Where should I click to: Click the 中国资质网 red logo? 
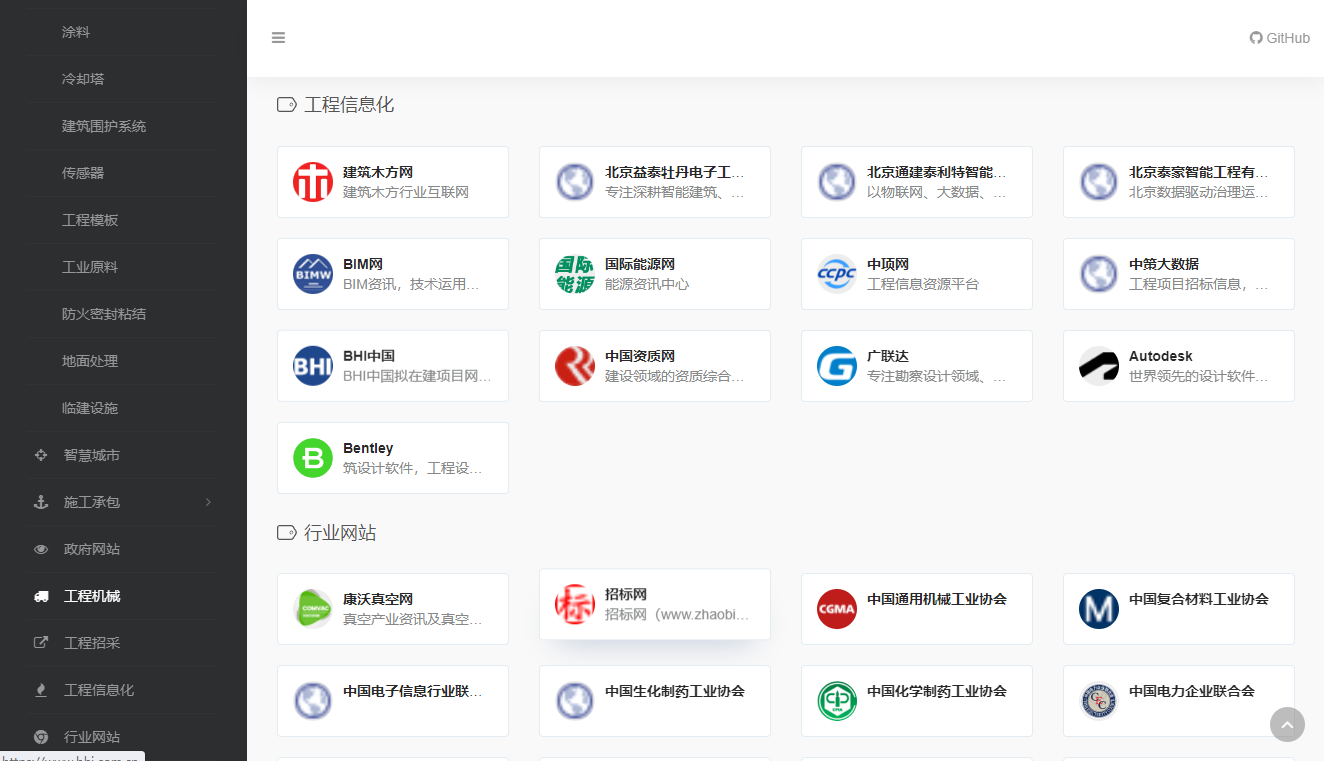(575, 366)
